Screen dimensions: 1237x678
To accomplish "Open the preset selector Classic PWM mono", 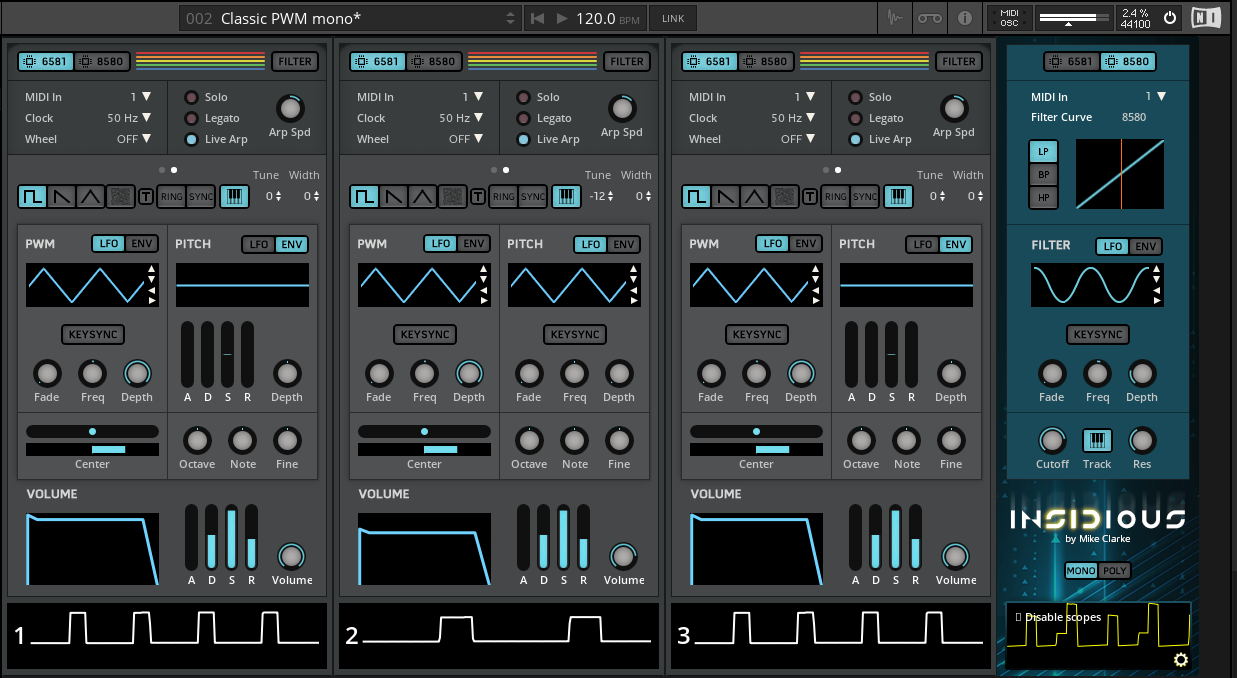I will 350,18.
